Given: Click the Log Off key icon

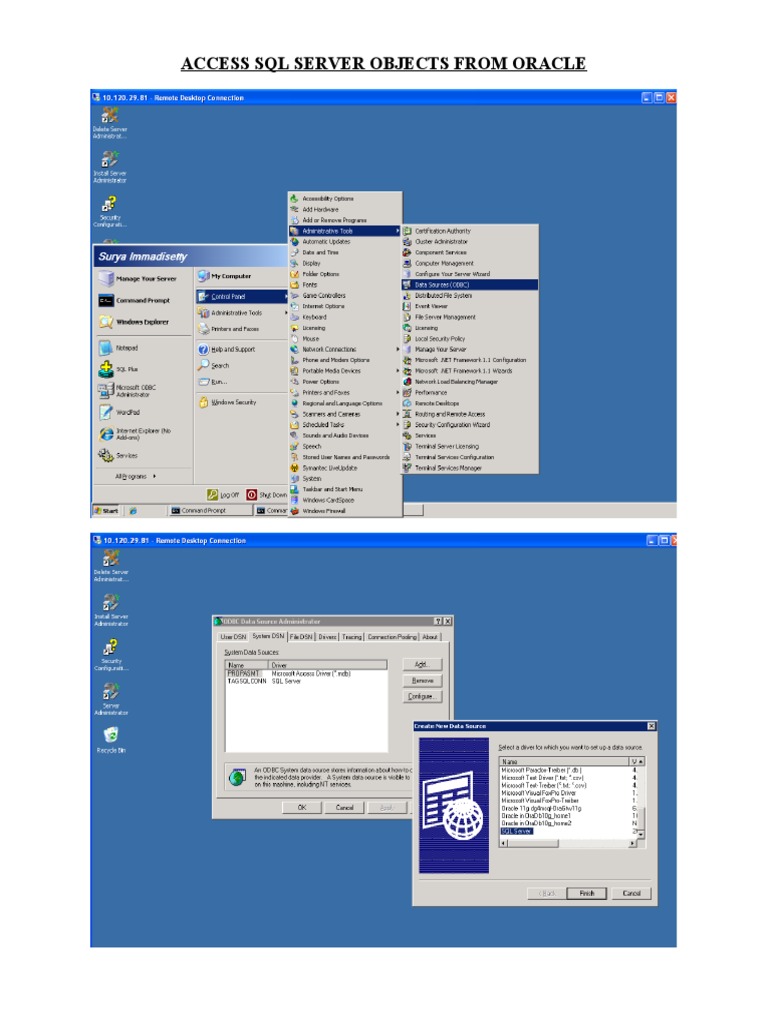Looking at the screenshot, I should (212, 495).
